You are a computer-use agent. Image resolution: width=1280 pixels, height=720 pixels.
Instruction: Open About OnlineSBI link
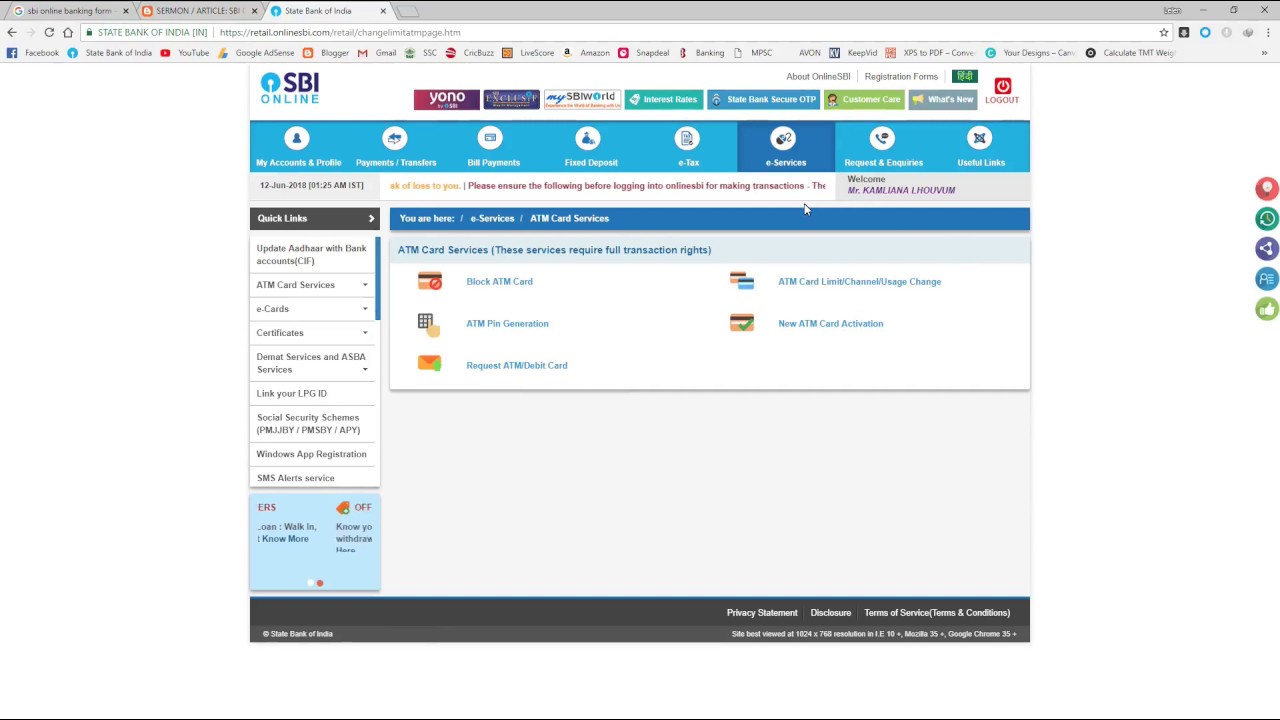818,76
